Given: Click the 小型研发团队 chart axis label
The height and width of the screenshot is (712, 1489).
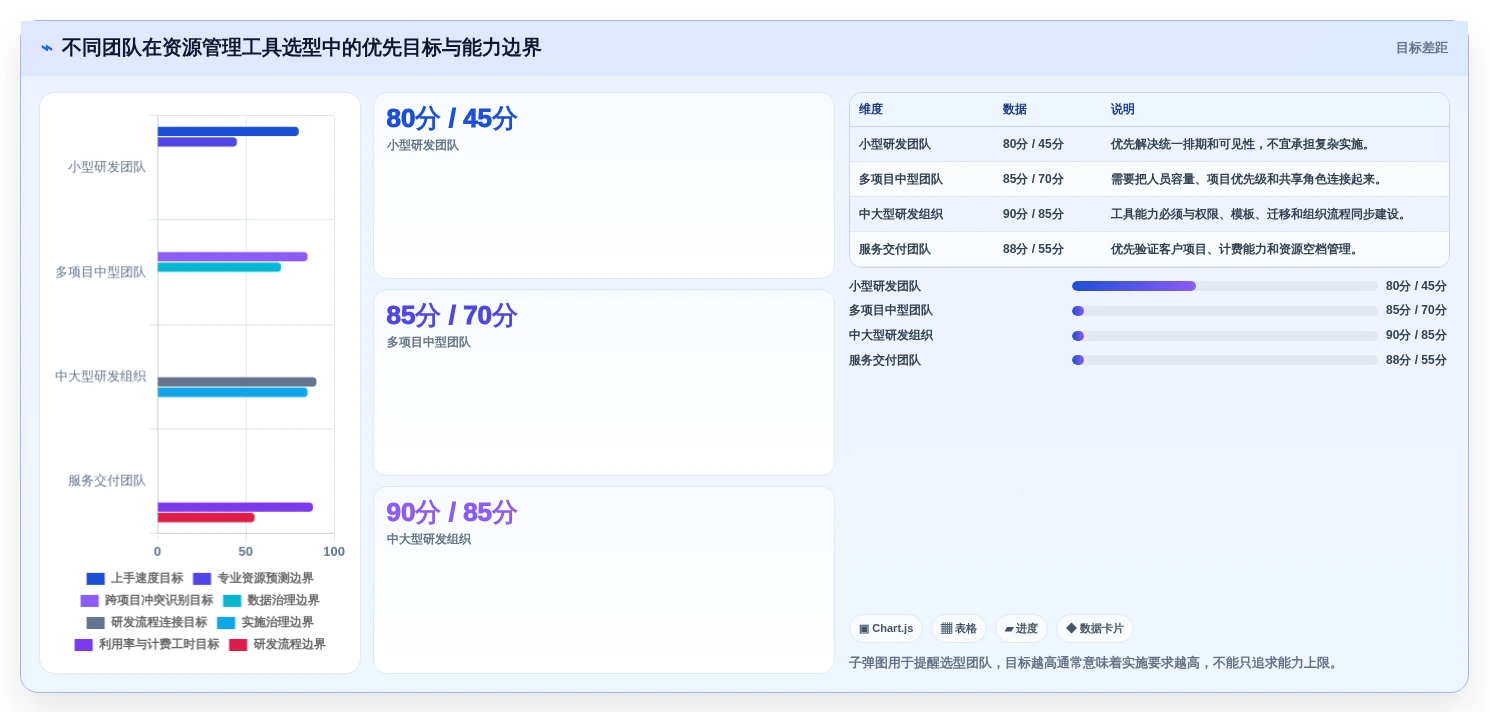Looking at the screenshot, I should [107, 167].
